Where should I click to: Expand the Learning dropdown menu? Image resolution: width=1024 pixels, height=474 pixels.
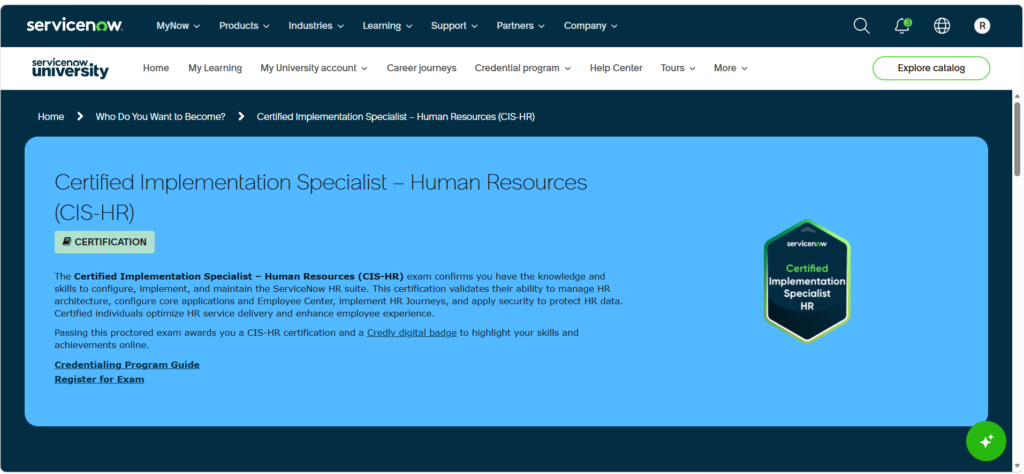[387, 26]
